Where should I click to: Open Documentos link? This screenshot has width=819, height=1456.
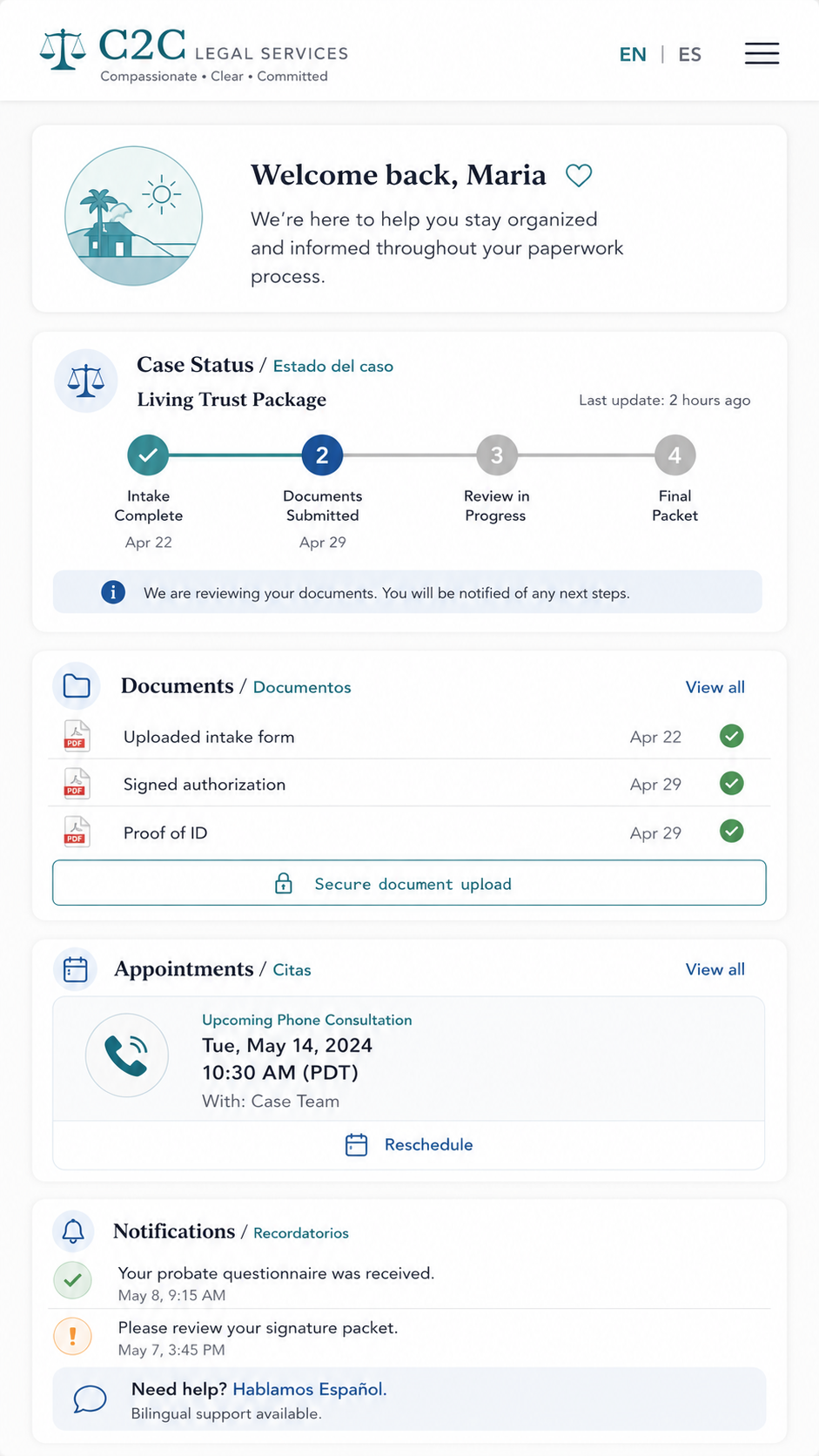point(302,687)
